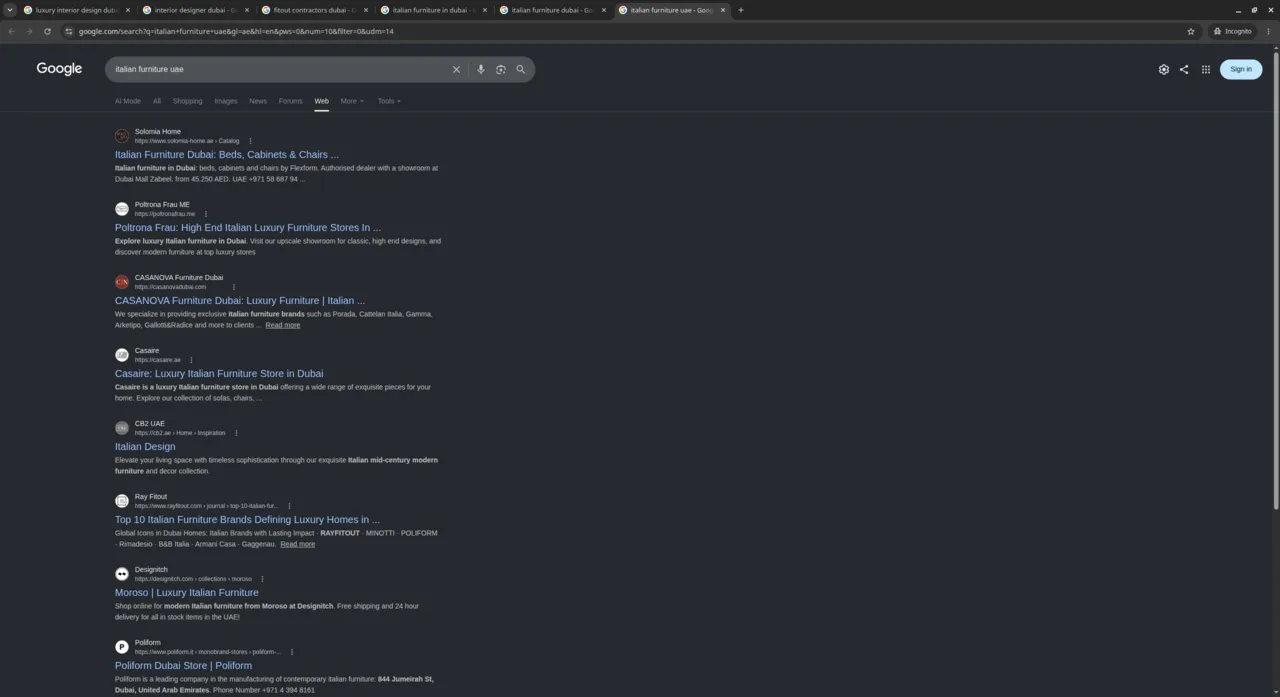Switch to Forums results tab

pos(290,101)
